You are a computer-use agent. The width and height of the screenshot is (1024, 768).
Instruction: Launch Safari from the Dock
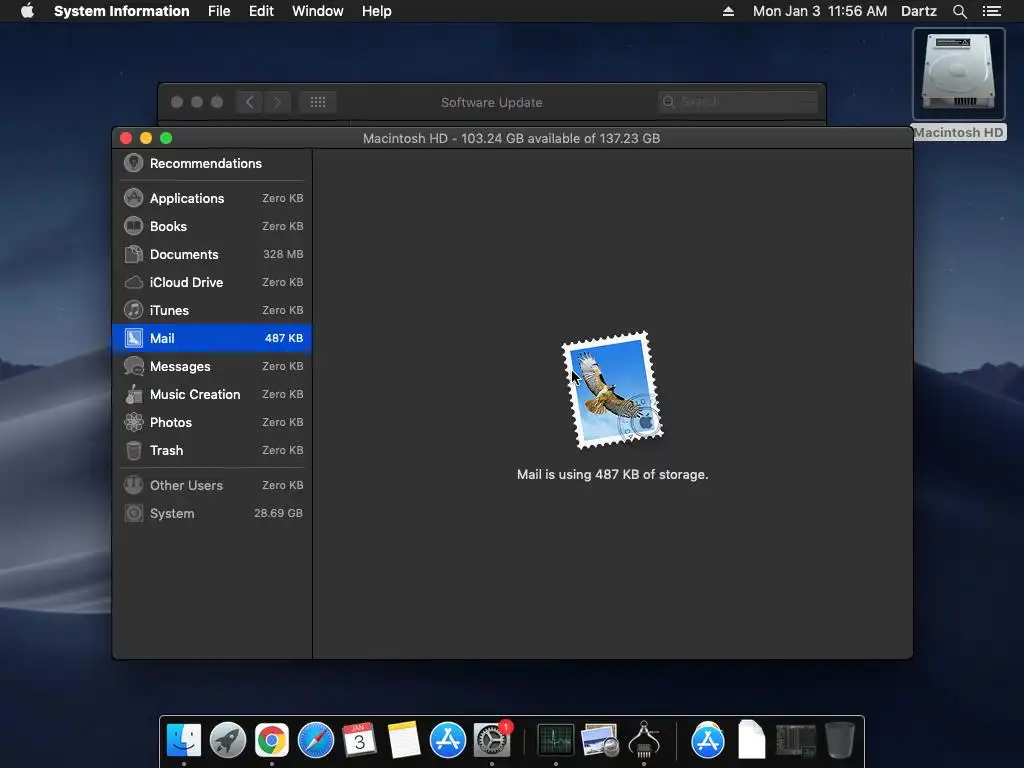click(315, 740)
